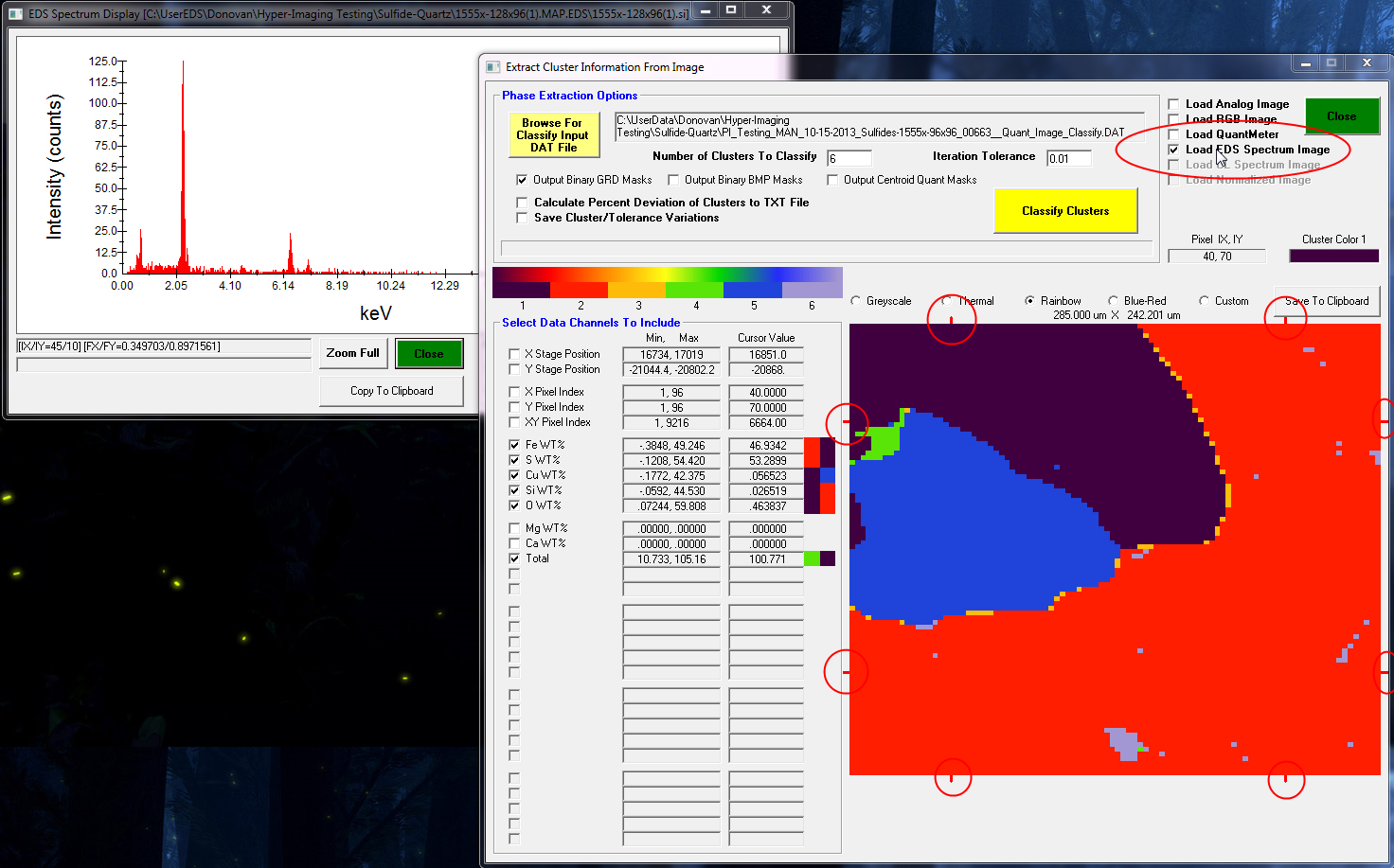The width and height of the screenshot is (1394, 868).
Task: Choose the Custom palette radio button
Action: (x=1205, y=301)
